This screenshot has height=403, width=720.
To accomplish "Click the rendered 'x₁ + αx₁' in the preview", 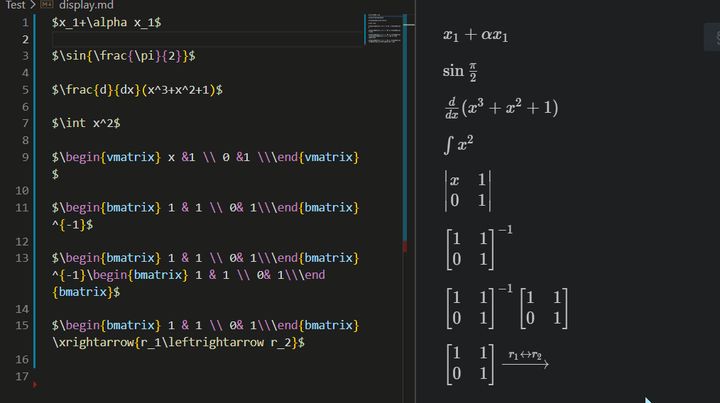I will (x=475, y=35).
